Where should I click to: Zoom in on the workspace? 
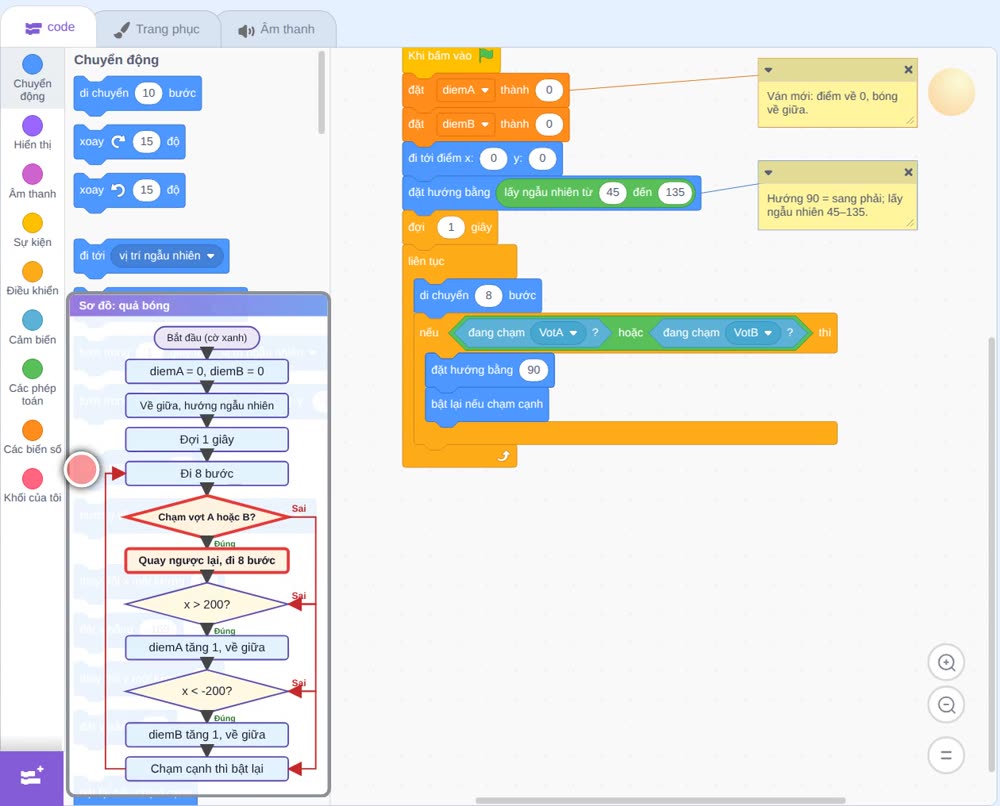[x=946, y=663]
